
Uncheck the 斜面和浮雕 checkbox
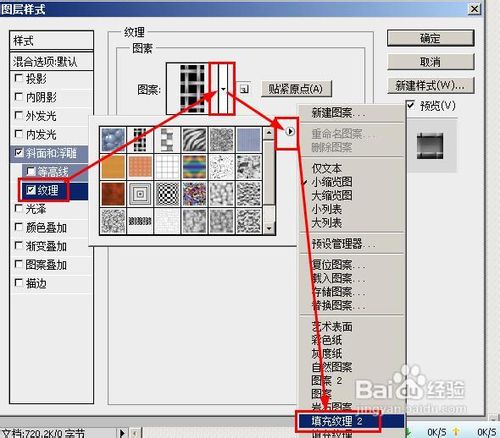(x=19, y=153)
